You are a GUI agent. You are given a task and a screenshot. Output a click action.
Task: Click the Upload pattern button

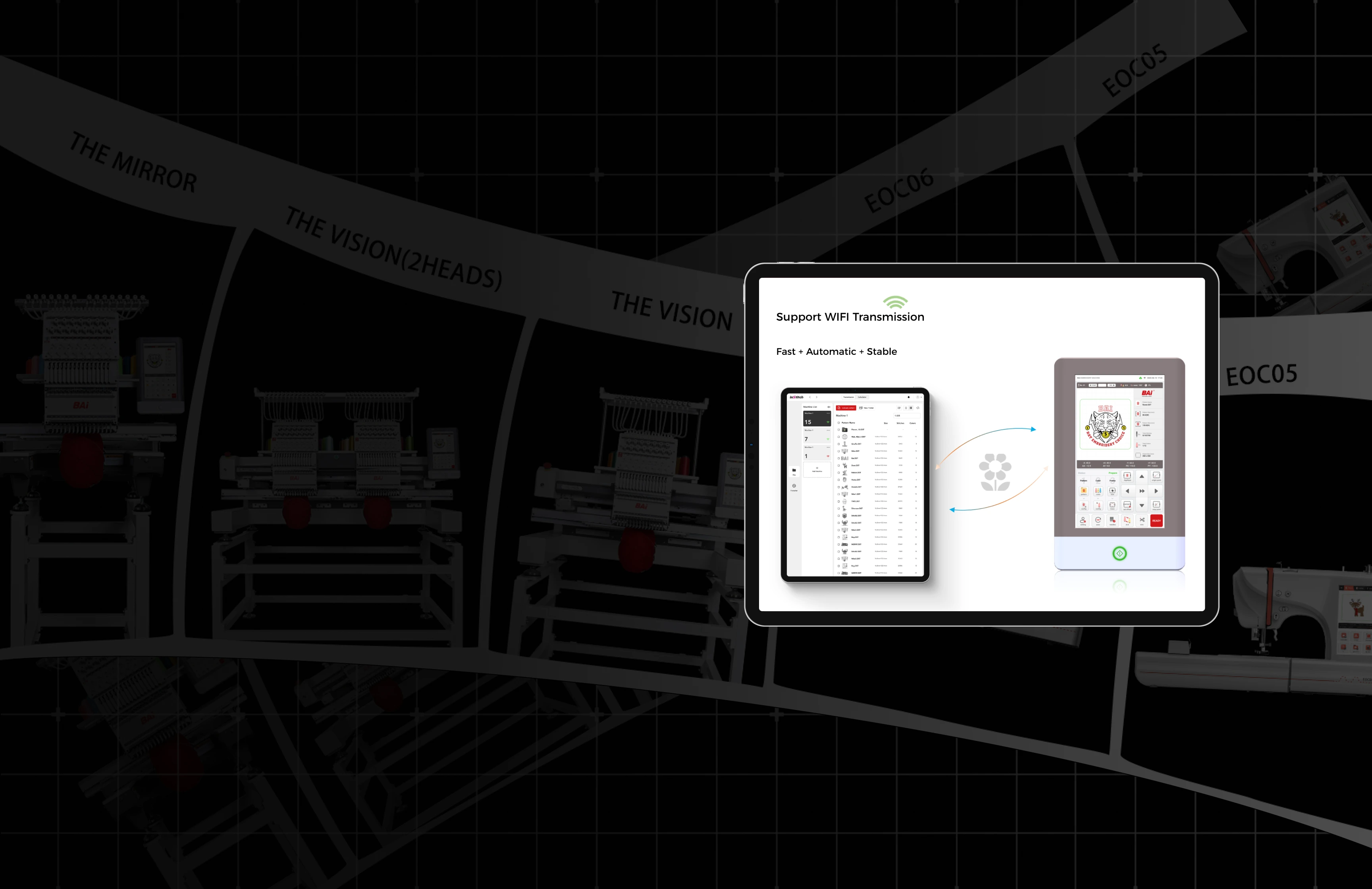(x=846, y=408)
